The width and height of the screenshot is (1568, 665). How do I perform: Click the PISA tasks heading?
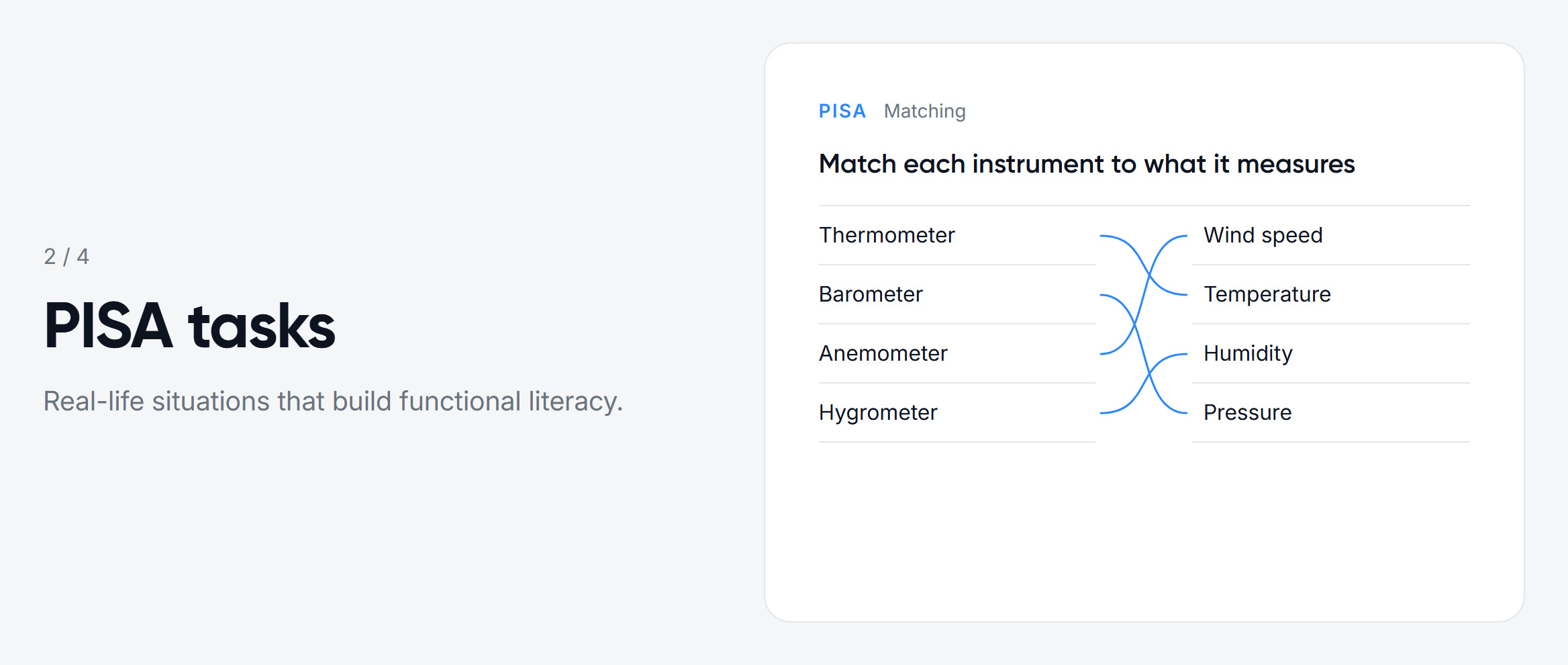[190, 326]
